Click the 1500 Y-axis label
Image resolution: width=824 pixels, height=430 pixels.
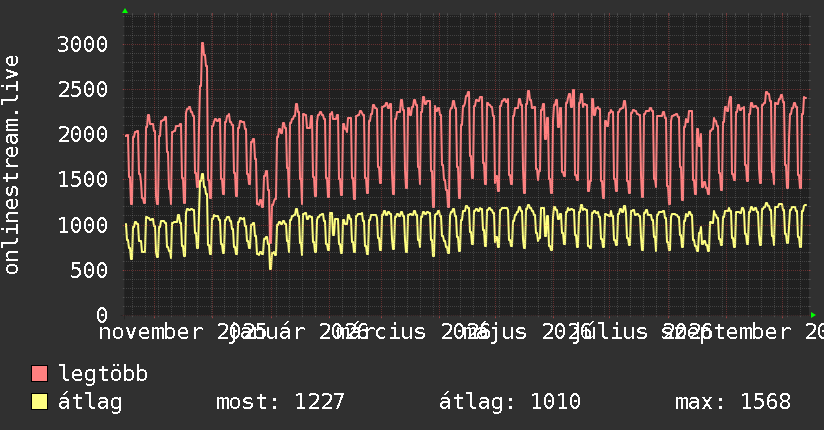coord(83,180)
